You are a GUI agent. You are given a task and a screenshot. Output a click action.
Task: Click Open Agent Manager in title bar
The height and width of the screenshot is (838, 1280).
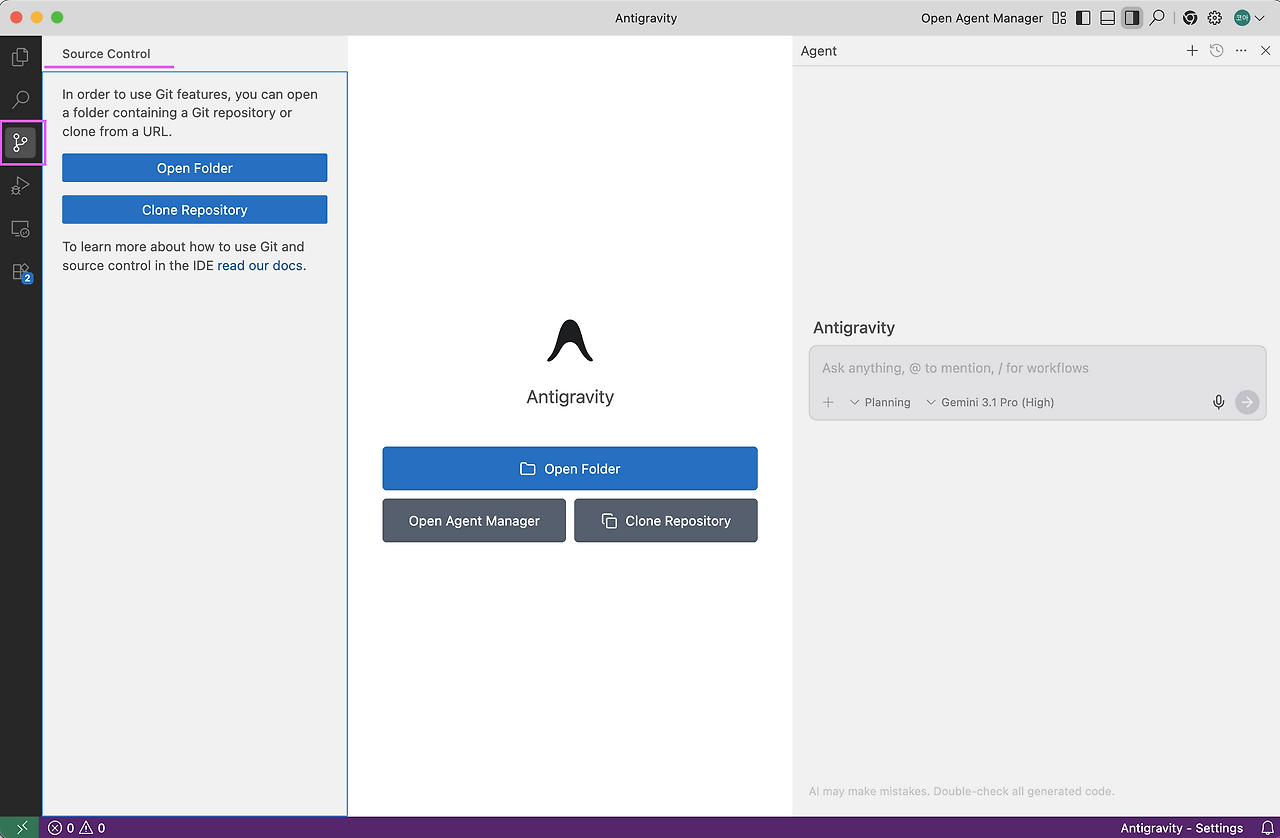(982, 18)
